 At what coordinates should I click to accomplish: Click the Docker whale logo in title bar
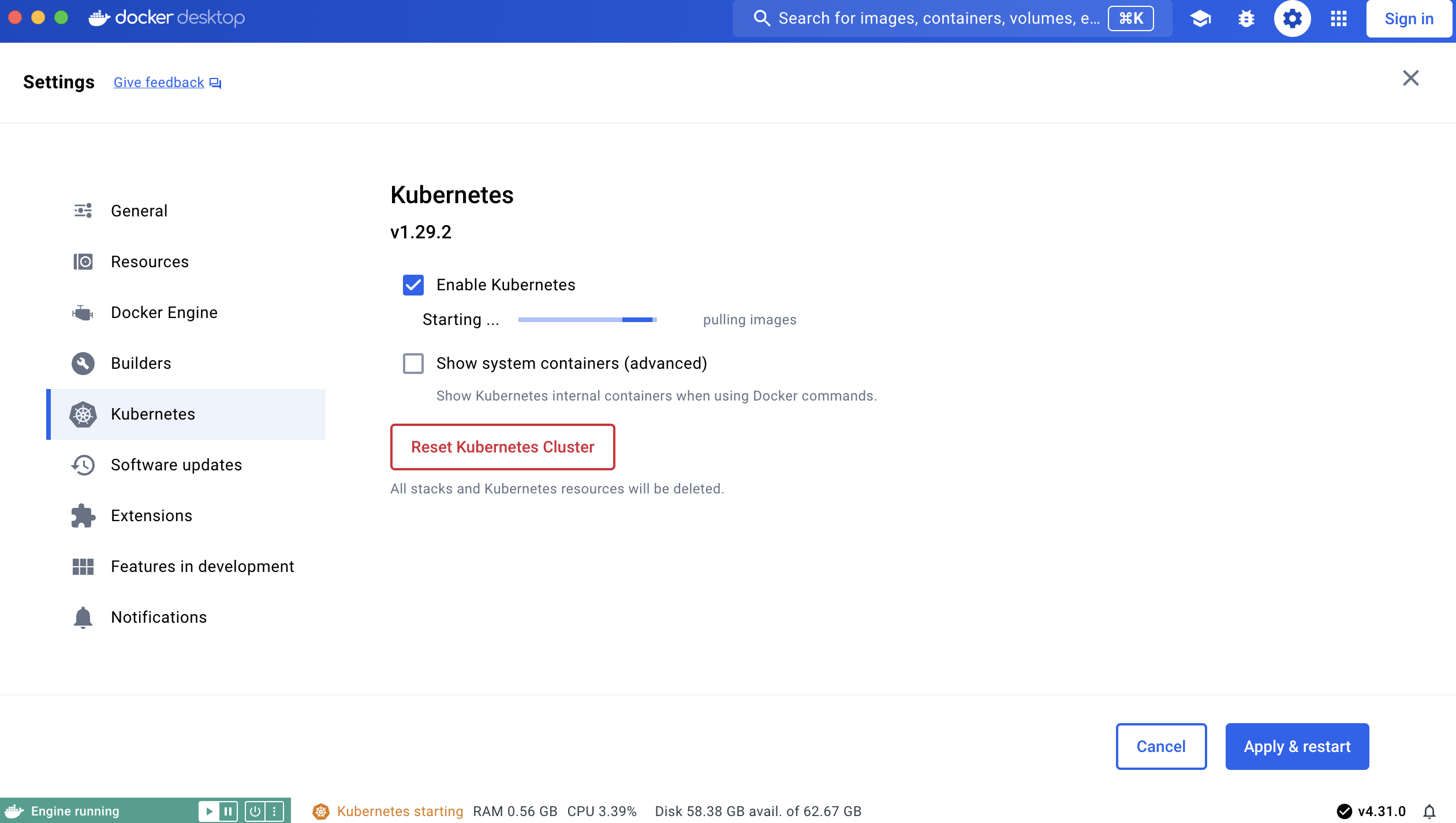(x=99, y=18)
